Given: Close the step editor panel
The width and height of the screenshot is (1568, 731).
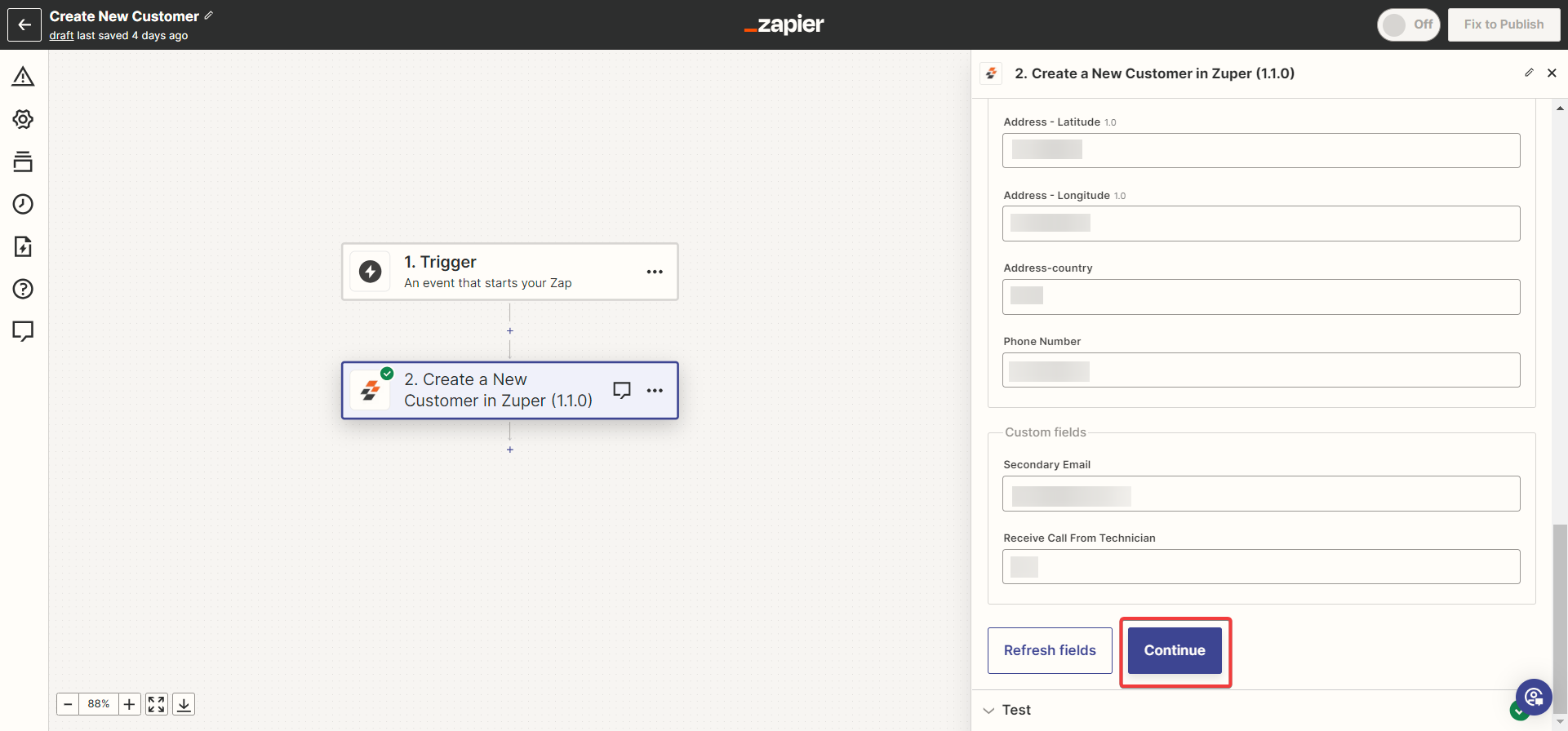Looking at the screenshot, I should [1552, 73].
